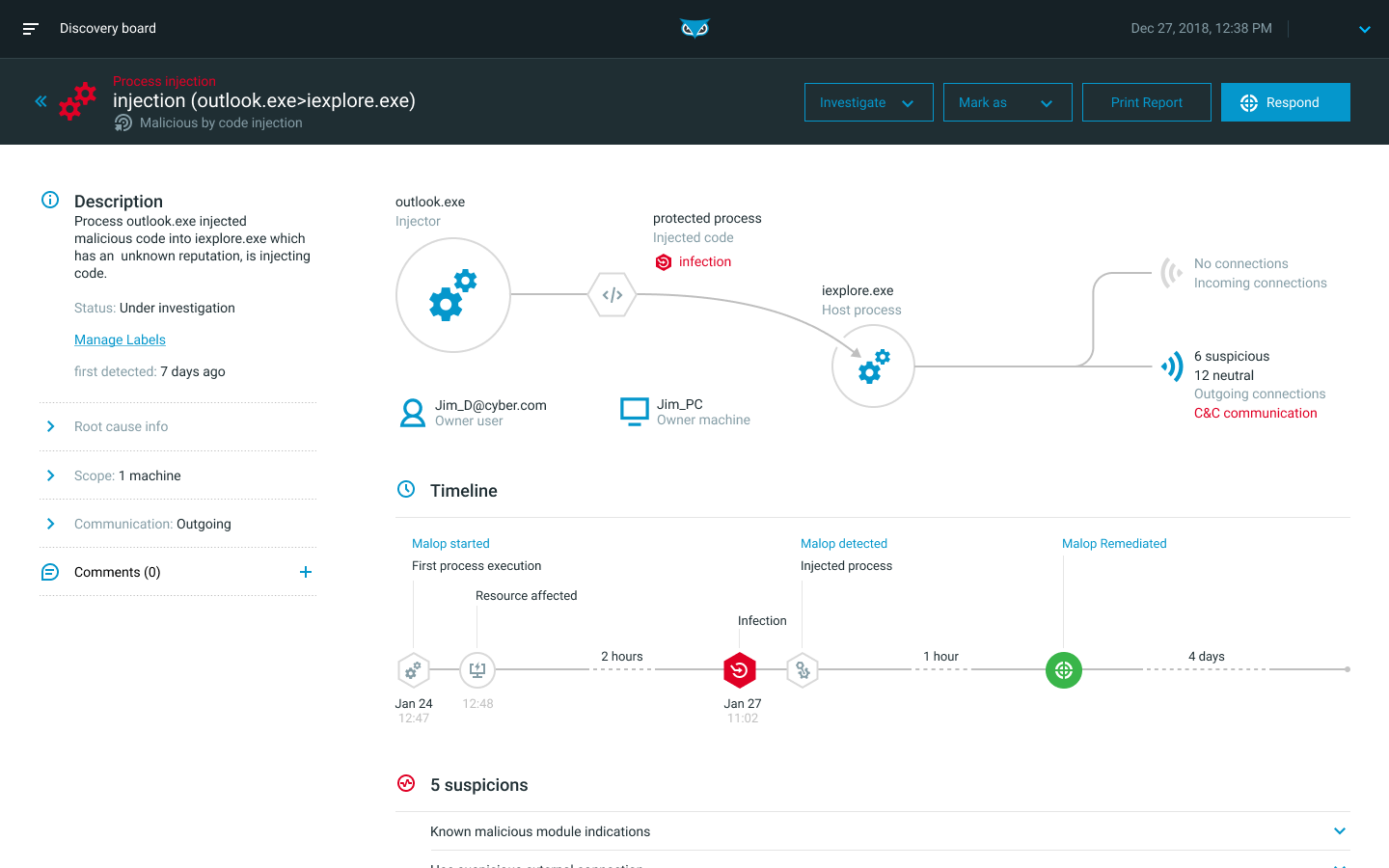This screenshot has width=1389, height=868.
Task: Select the iexplore.exe host process node
Action: point(873,366)
